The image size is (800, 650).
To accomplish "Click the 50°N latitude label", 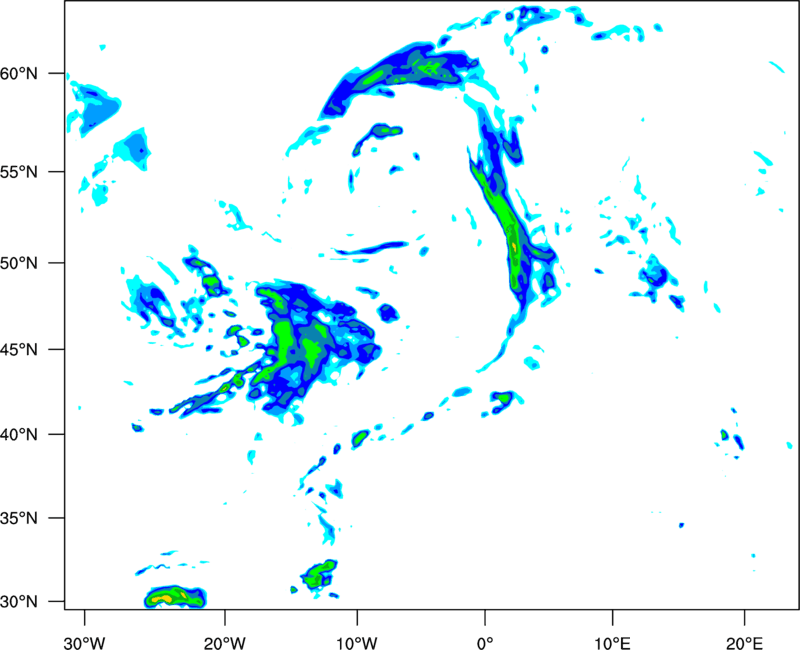I will [19, 264].
